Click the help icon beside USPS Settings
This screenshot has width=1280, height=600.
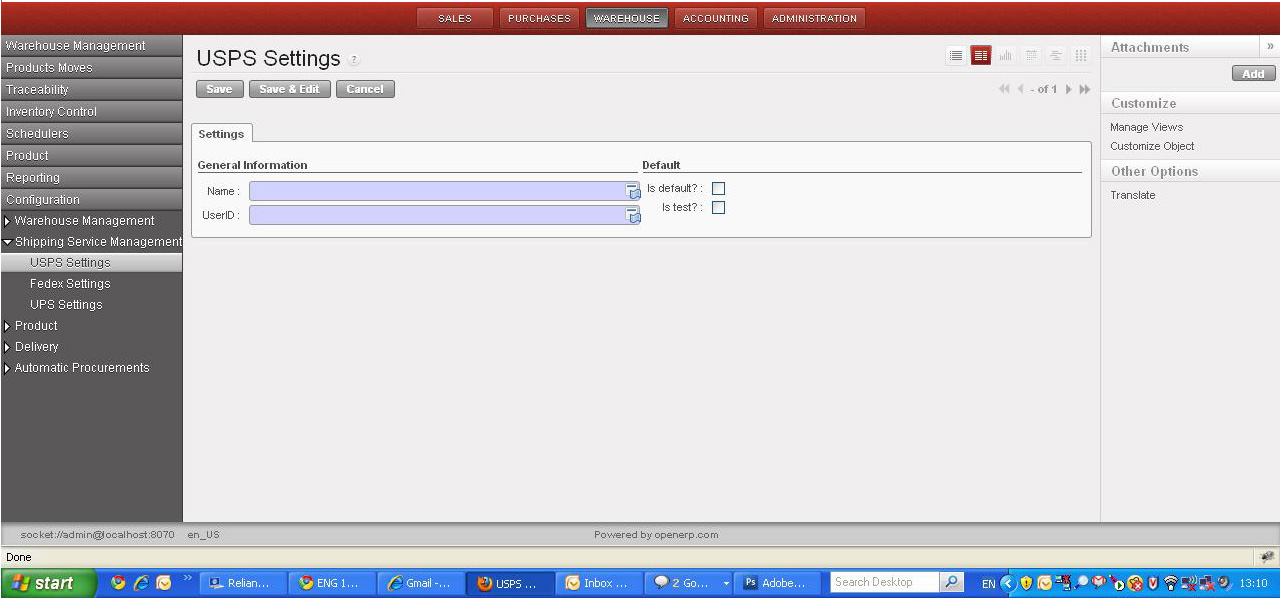pos(354,61)
